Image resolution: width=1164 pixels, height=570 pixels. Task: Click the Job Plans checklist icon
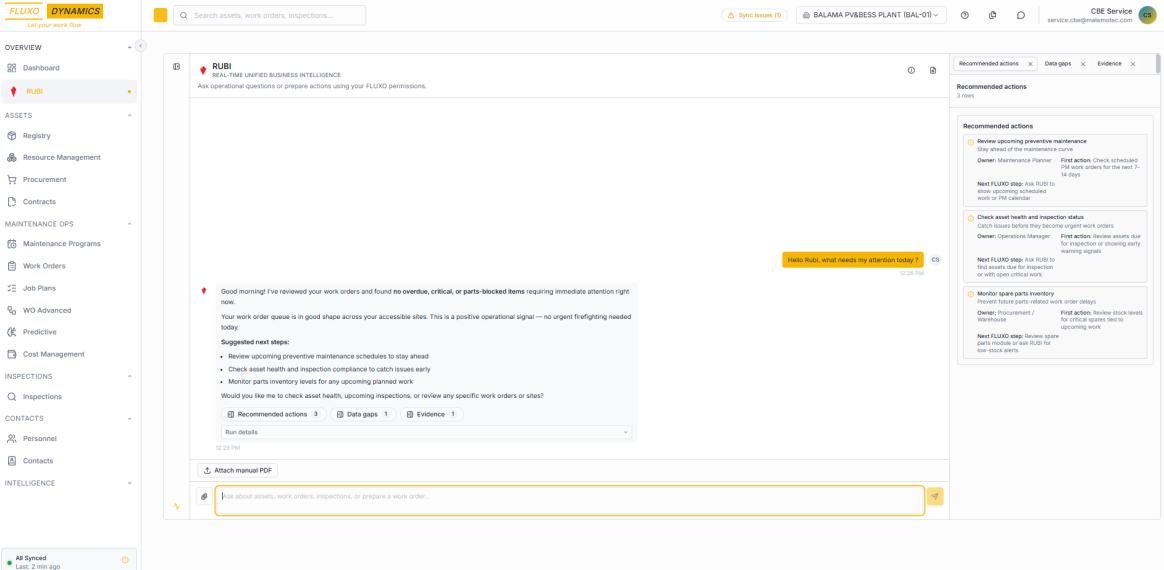pos(12,288)
